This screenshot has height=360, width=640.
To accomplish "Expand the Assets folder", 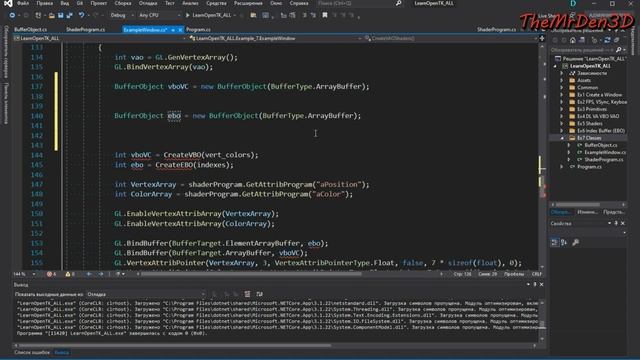I will [562, 80].
